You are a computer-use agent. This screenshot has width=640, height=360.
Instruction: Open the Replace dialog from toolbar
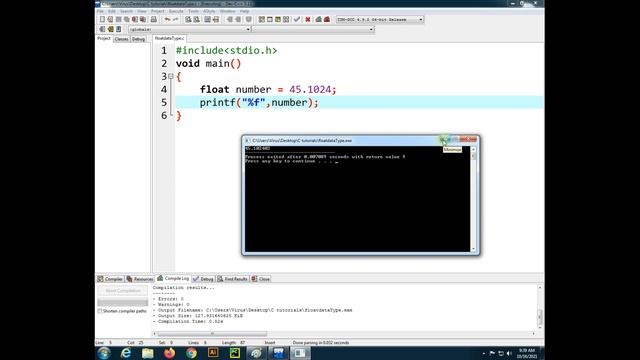tap(196, 19)
